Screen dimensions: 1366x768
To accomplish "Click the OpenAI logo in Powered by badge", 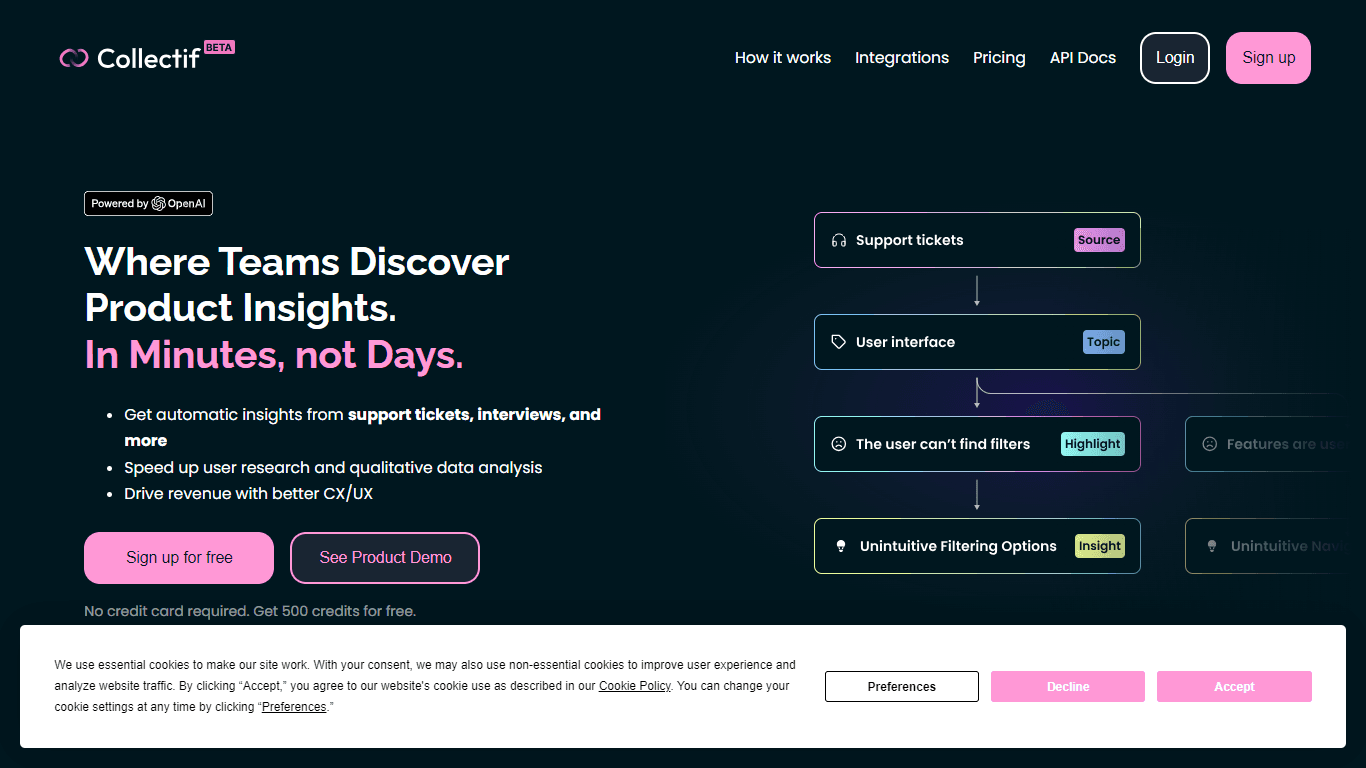I will click(x=158, y=204).
